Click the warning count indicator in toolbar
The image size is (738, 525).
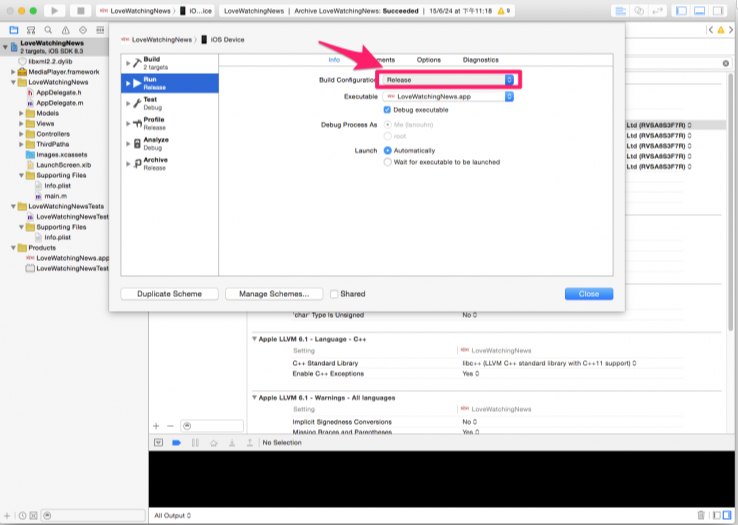click(503, 11)
